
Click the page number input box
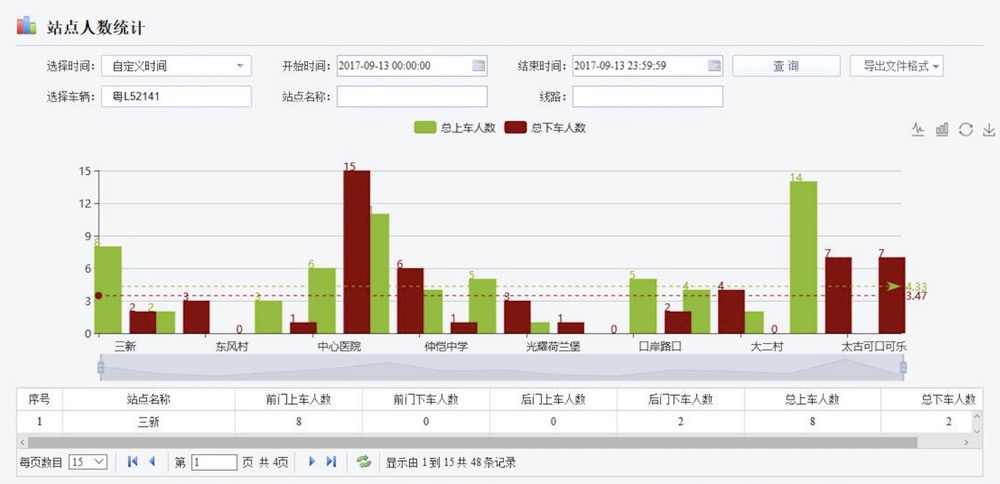214,462
